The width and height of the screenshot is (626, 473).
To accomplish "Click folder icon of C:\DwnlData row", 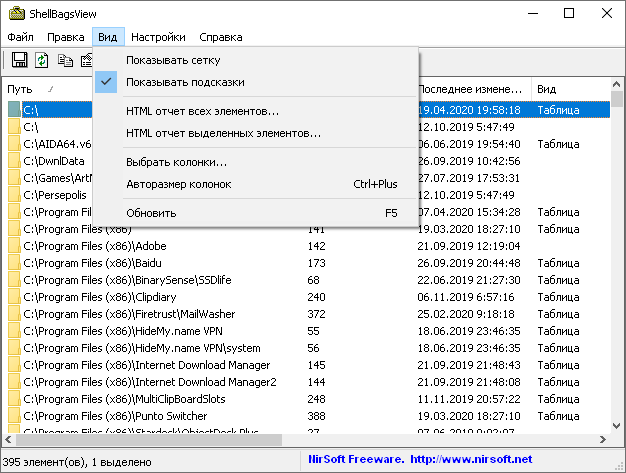I will (x=14, y=161).
